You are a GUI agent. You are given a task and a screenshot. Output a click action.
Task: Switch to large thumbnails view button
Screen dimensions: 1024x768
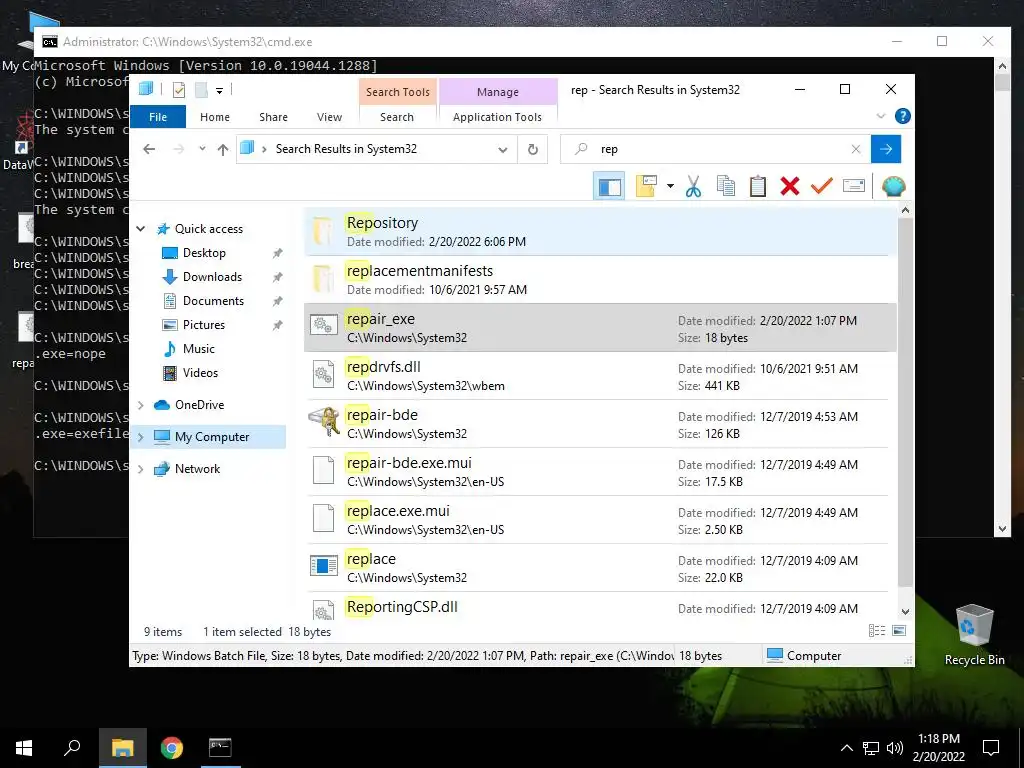899,630
